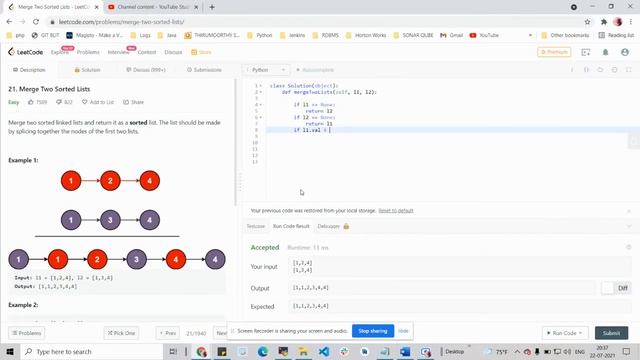Collapse code fold arrow on line 1
The height and width of the screenshot is (360, 640).
click(261, 86)
